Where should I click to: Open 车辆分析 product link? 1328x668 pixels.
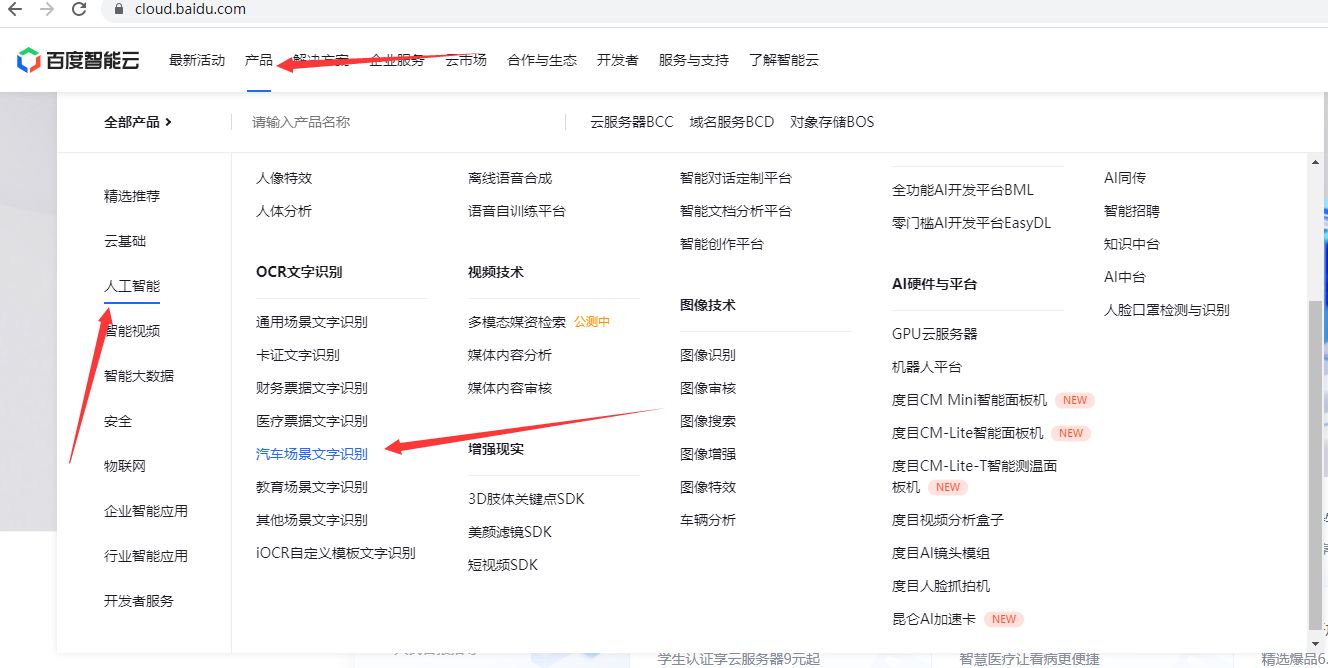point(708,520)
